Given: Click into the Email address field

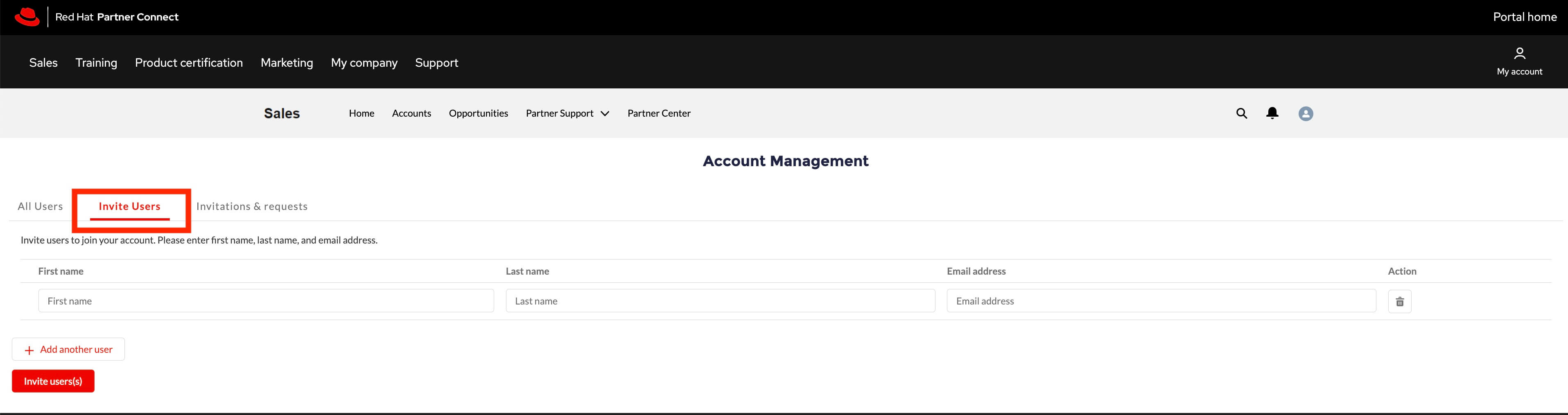Looking at the screenshot, I should pos(1160,301).
